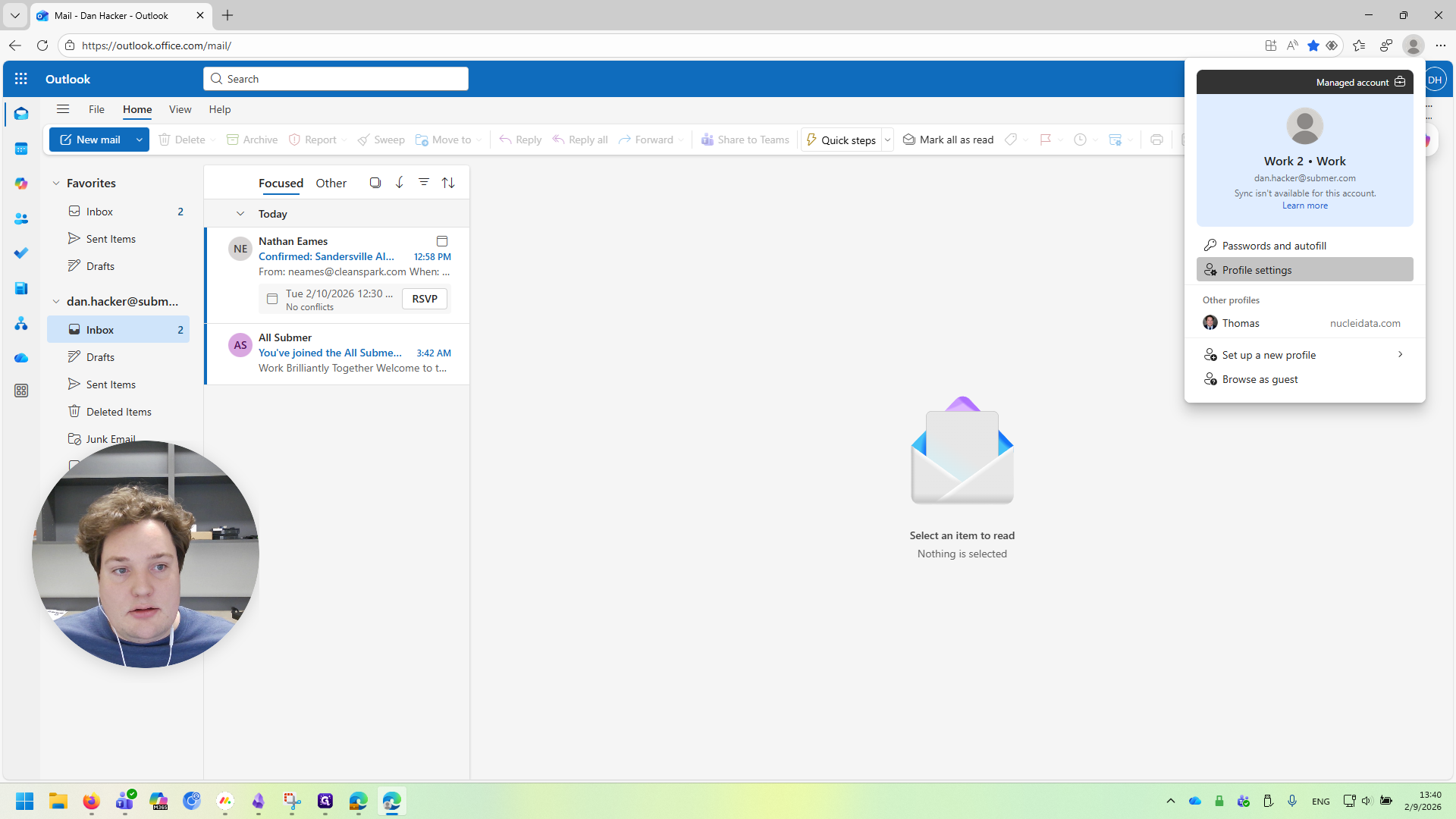This screenshot has width=1456, height=819.
Task: Open Favorites Drafts folder
Action: pos(118,266)
